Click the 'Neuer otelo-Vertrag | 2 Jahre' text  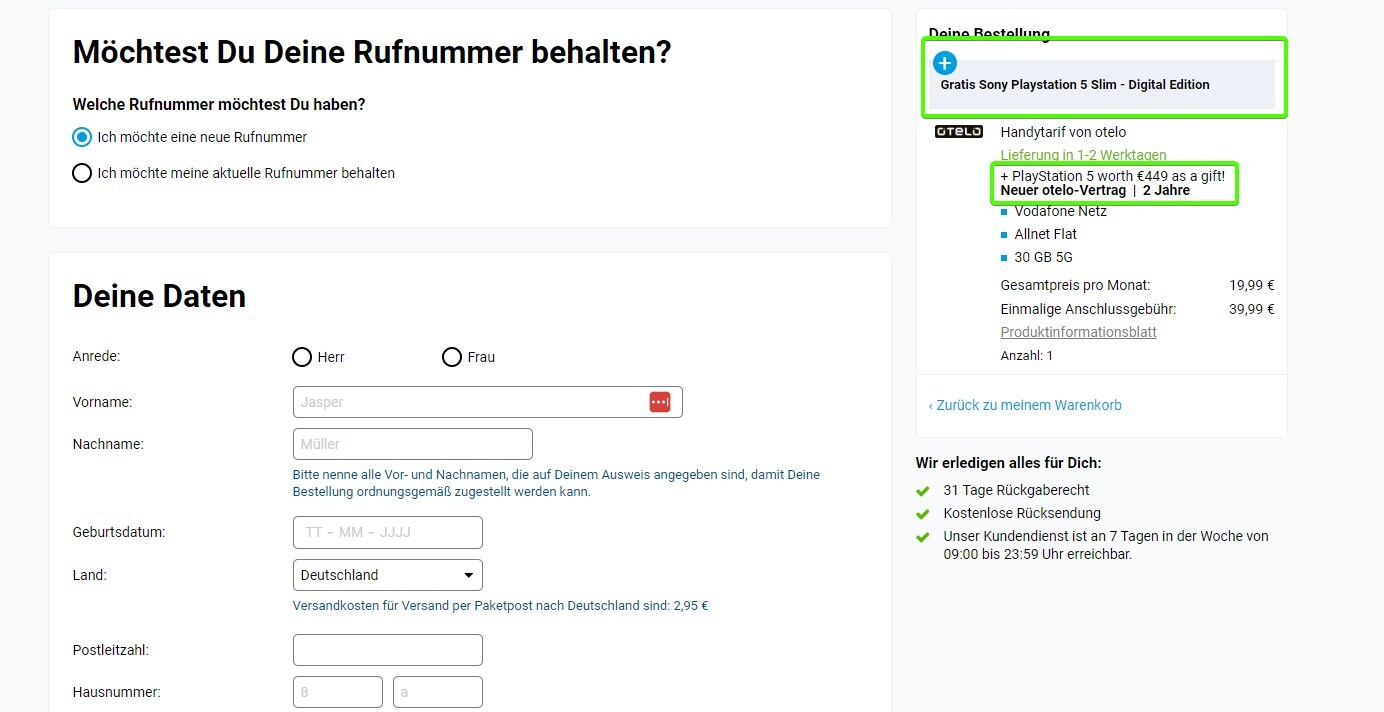(x=1095, y=190)
